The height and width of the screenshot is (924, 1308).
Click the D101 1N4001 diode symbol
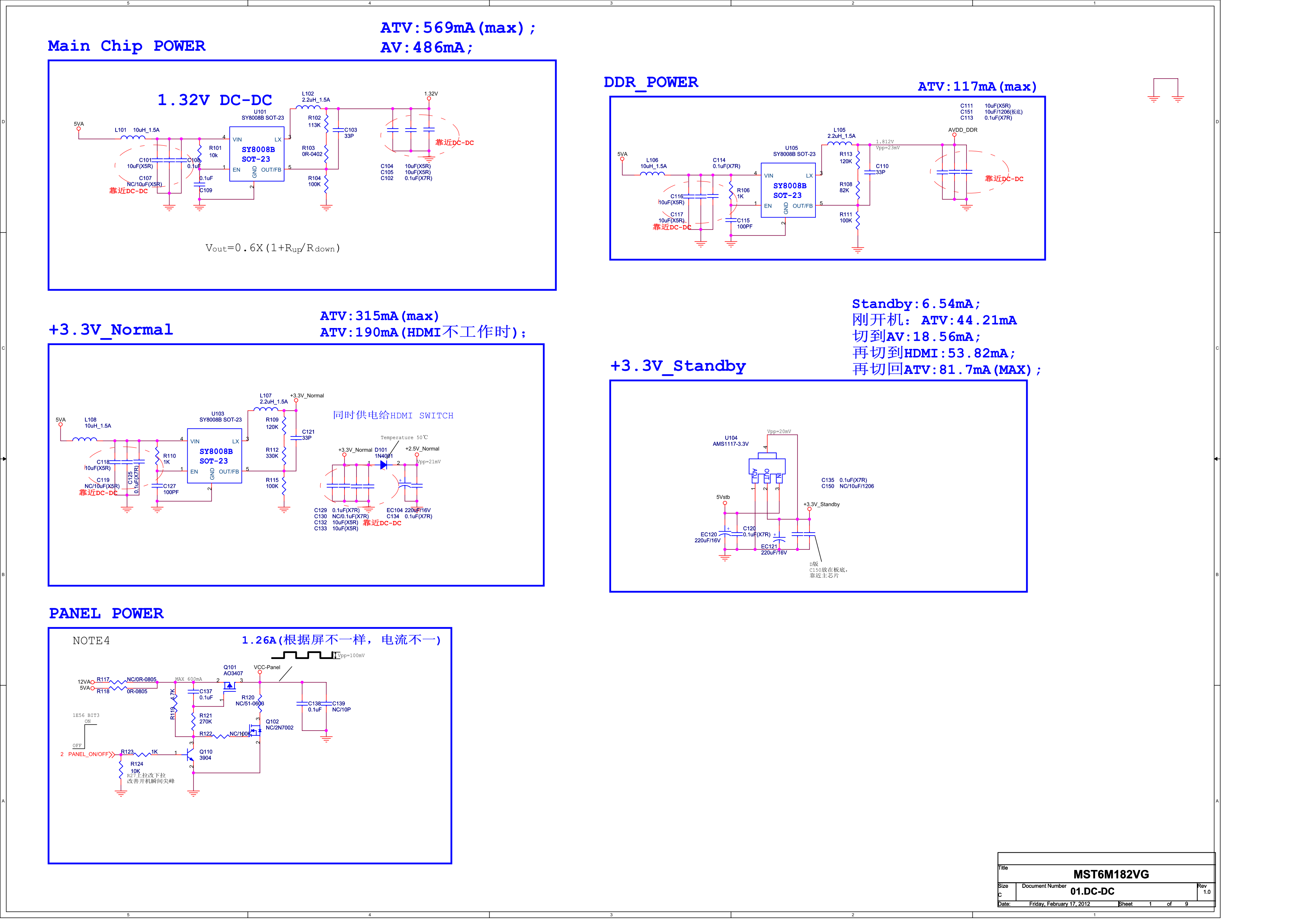383,464
